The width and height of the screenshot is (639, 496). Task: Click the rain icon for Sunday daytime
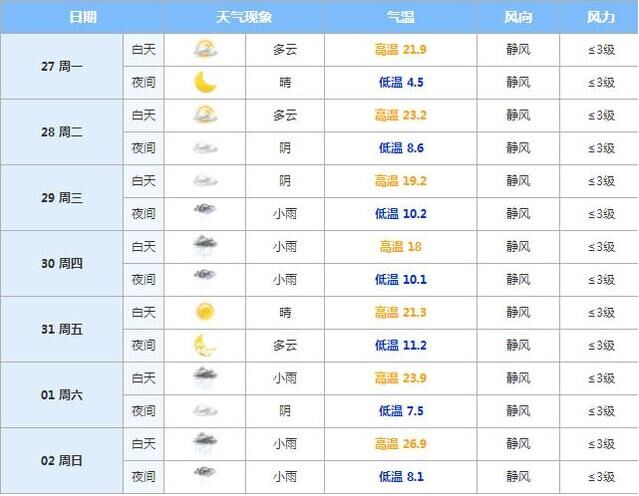(205, 443)
